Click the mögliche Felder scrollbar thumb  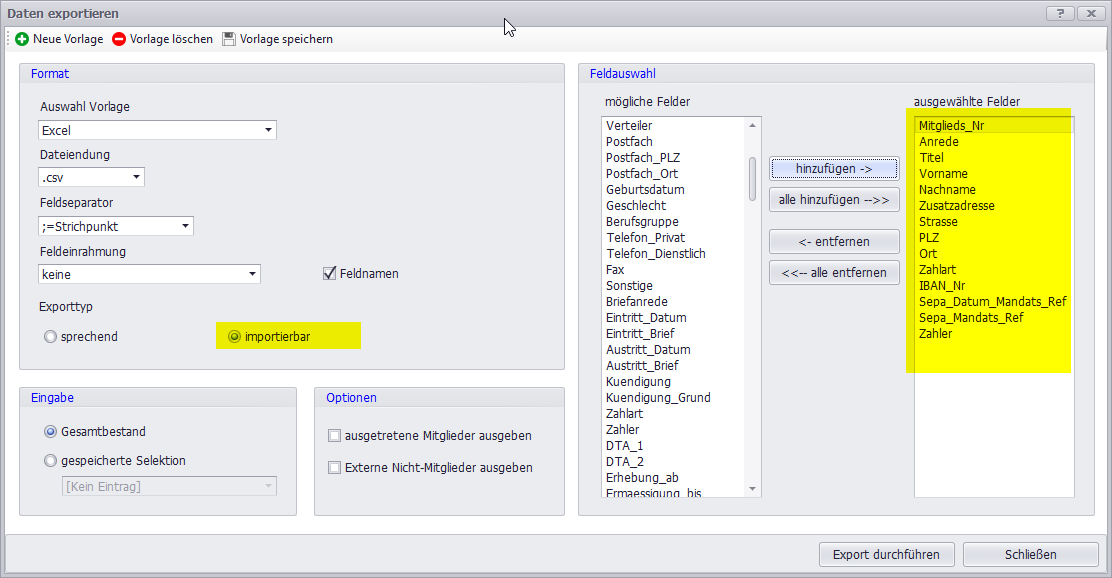pyautogui.click(x=752, y=178)
